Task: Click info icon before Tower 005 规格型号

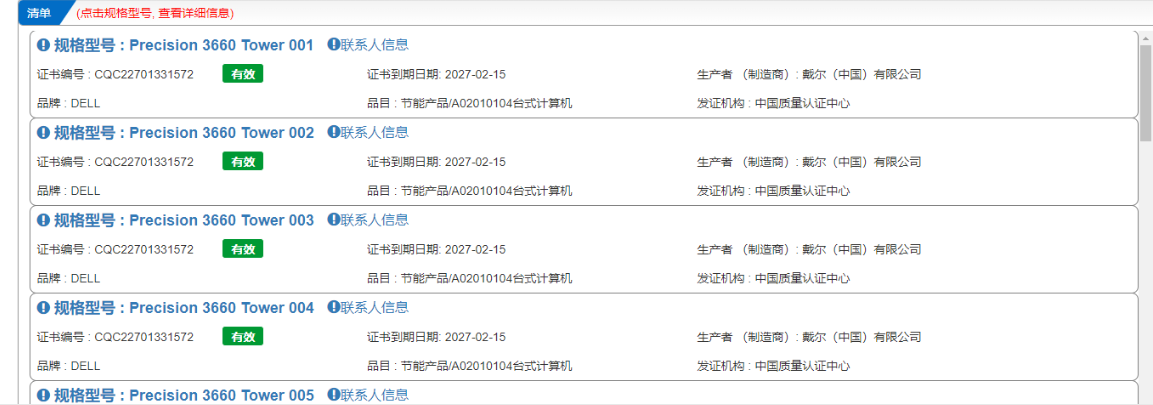Action: [43, 395]
